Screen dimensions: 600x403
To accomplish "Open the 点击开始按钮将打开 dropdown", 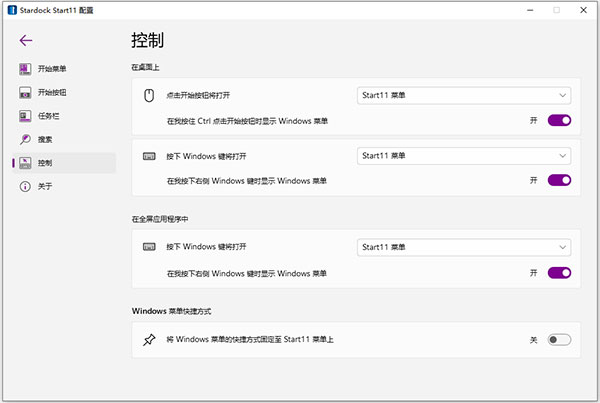I will point(463,96).
